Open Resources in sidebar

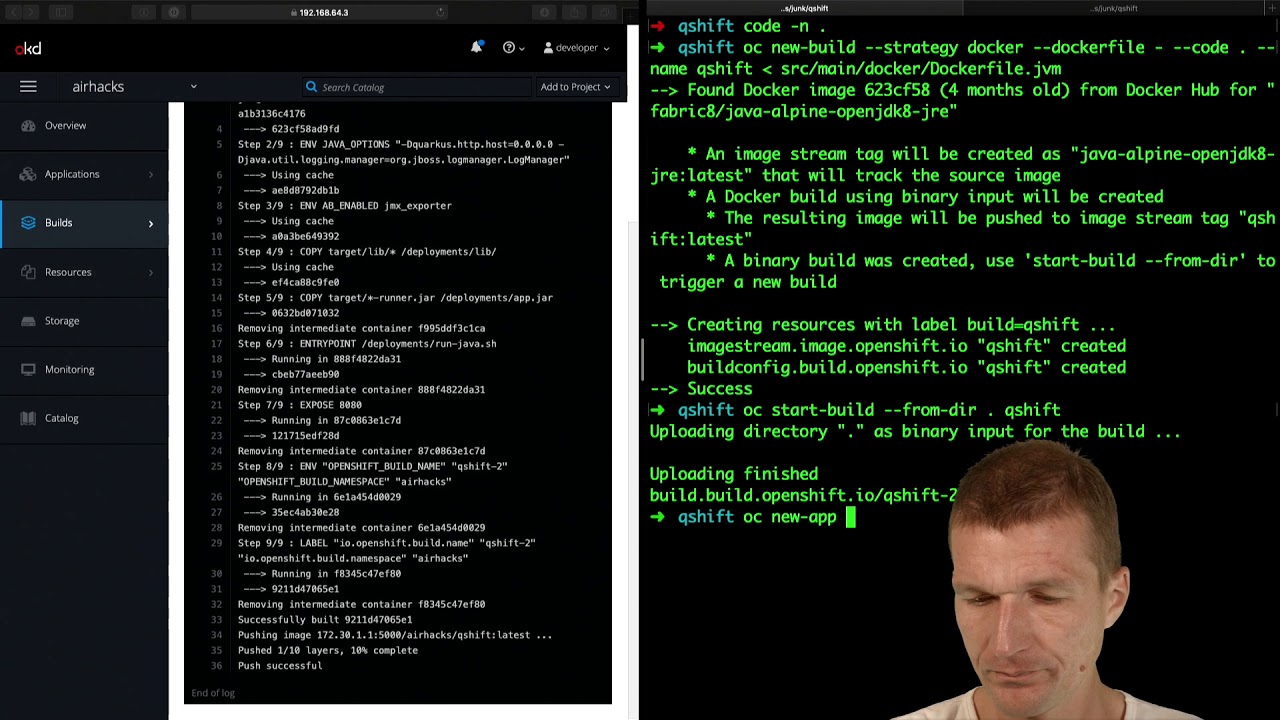point(84,272)
